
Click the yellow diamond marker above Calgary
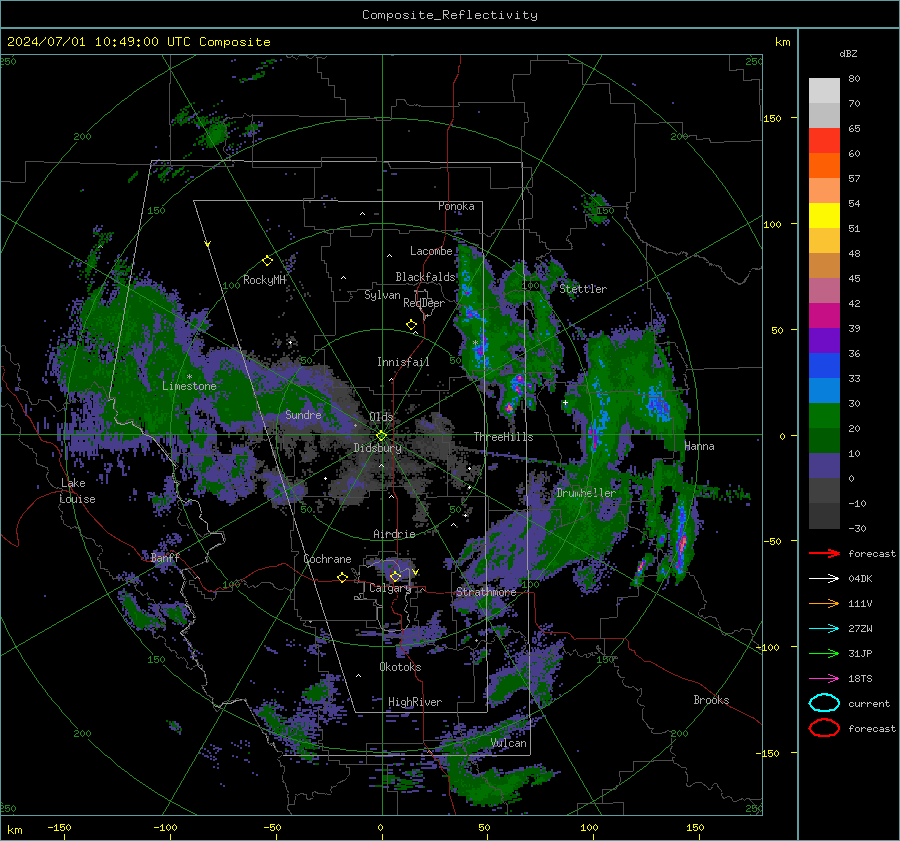tap(395, 576)
